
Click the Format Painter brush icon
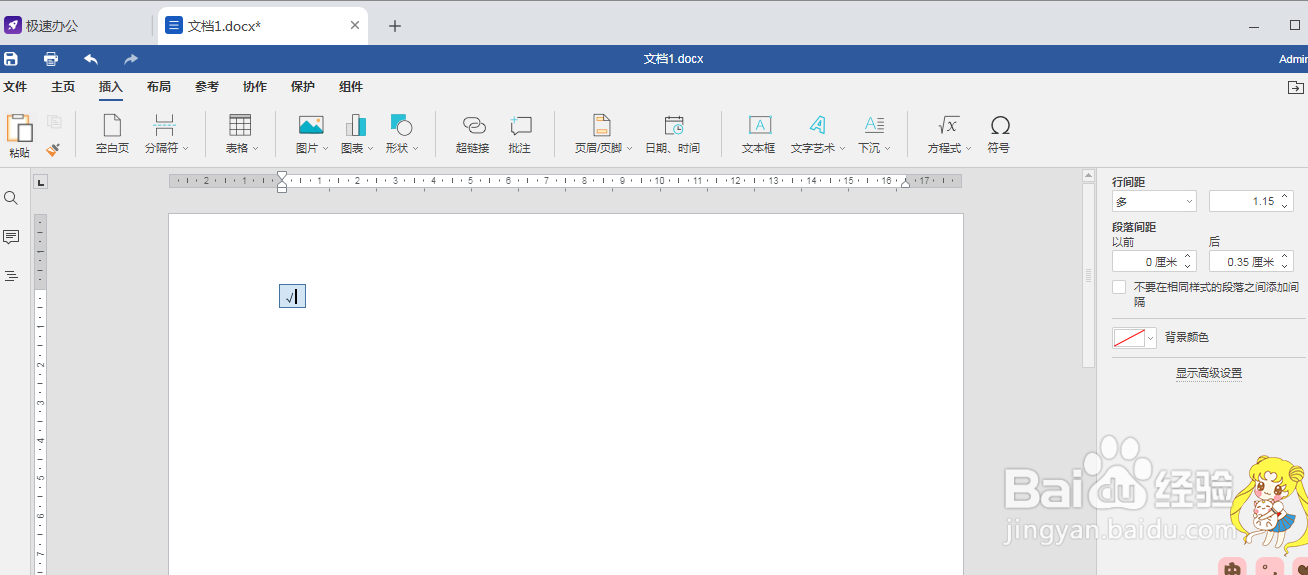pos(54,148)
